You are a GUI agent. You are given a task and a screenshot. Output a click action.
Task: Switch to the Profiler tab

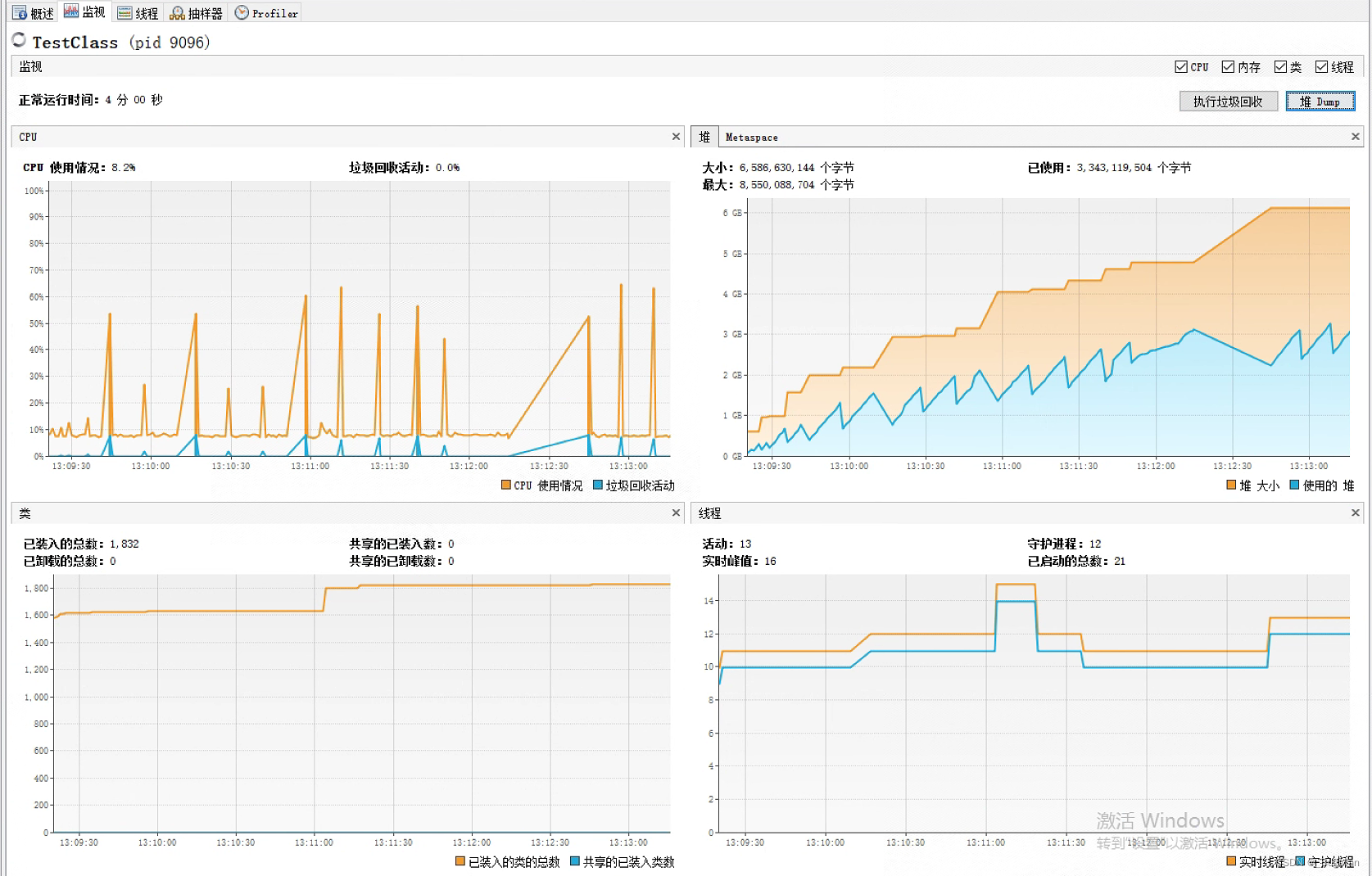[x=266, y=12]
